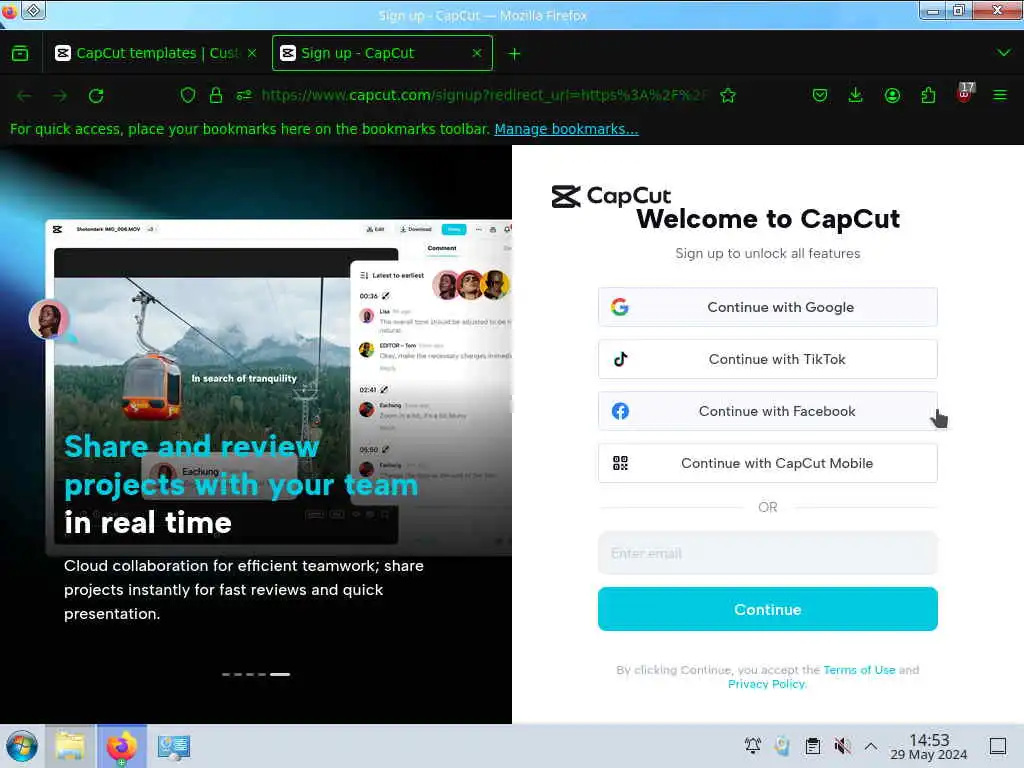Open the clock showing 14:53
This screenshot has width=1024, height=768.
pos(929,746)
